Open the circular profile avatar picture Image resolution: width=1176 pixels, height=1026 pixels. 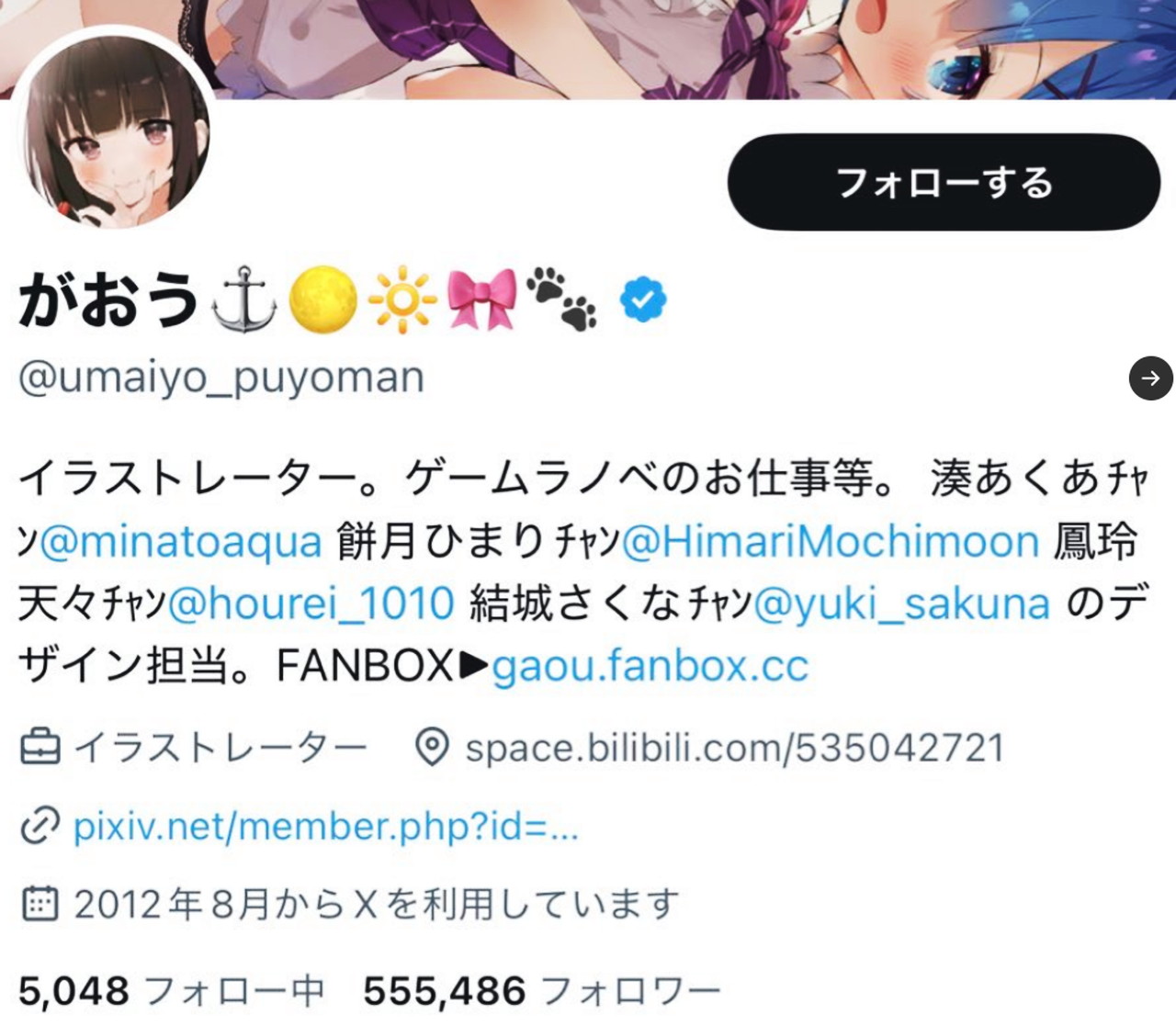click(x=116, y=133)
